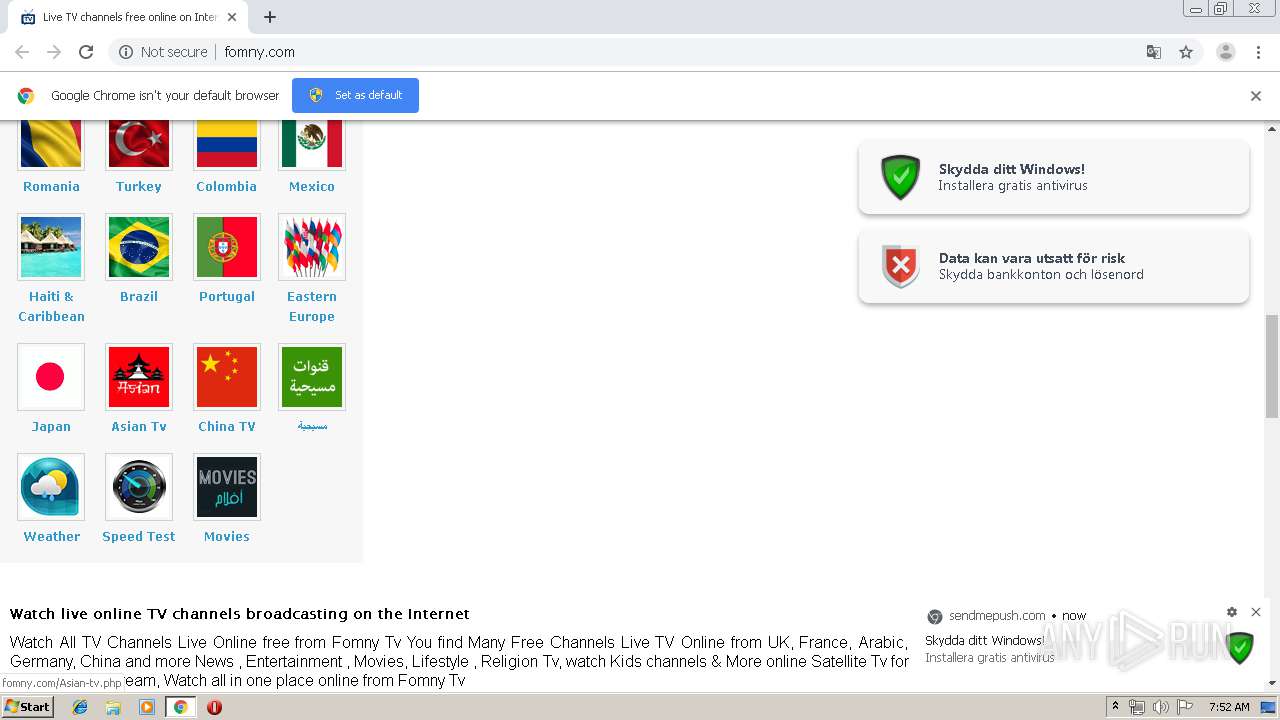Open Windows Media Player on taskbar
This screenshot has height=720, width=1280.
click(147, 707)
